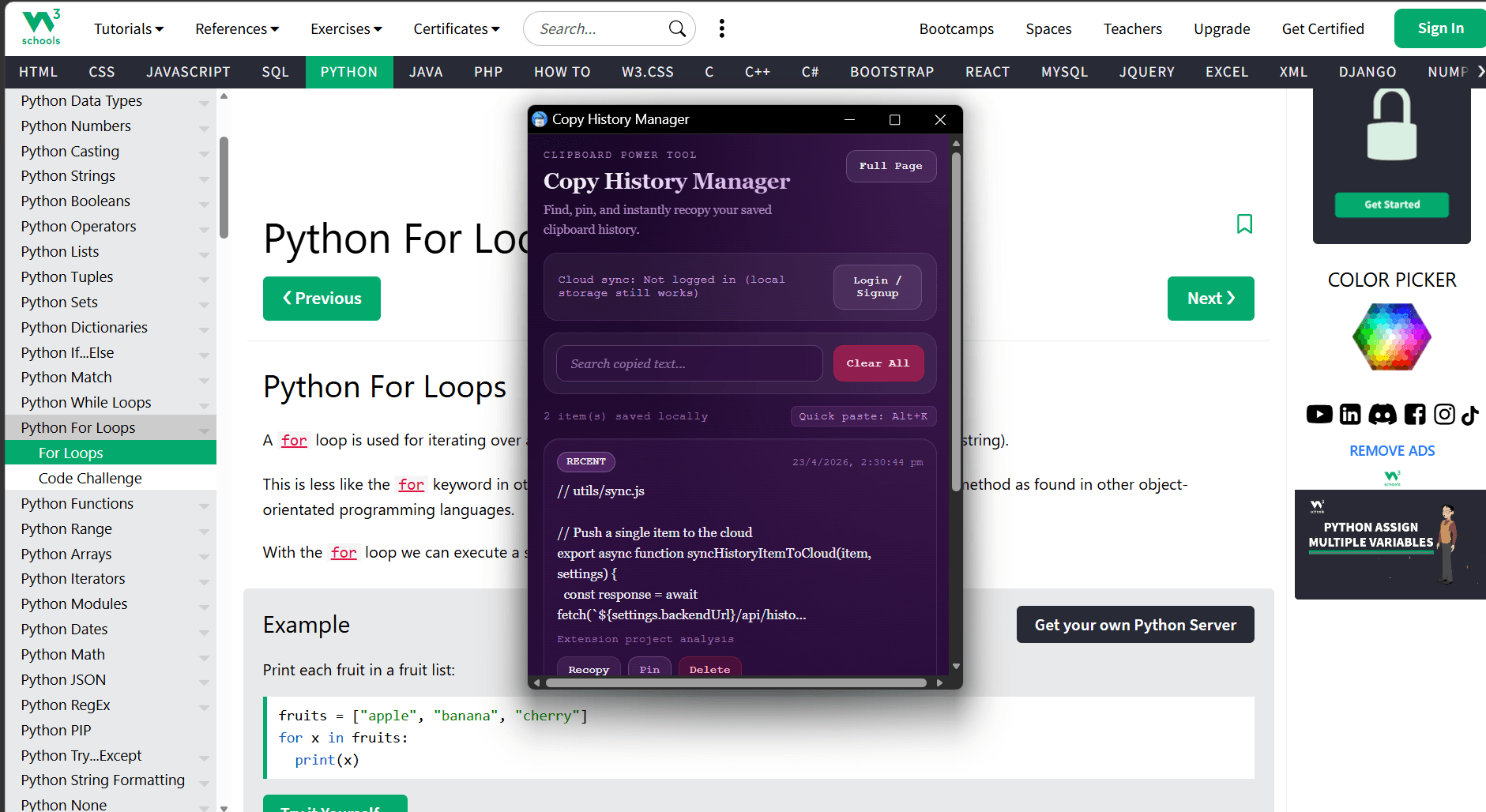
Task: Maximize the Copy History Manager window
Action: pyautogui.click(x=894, y=119)
